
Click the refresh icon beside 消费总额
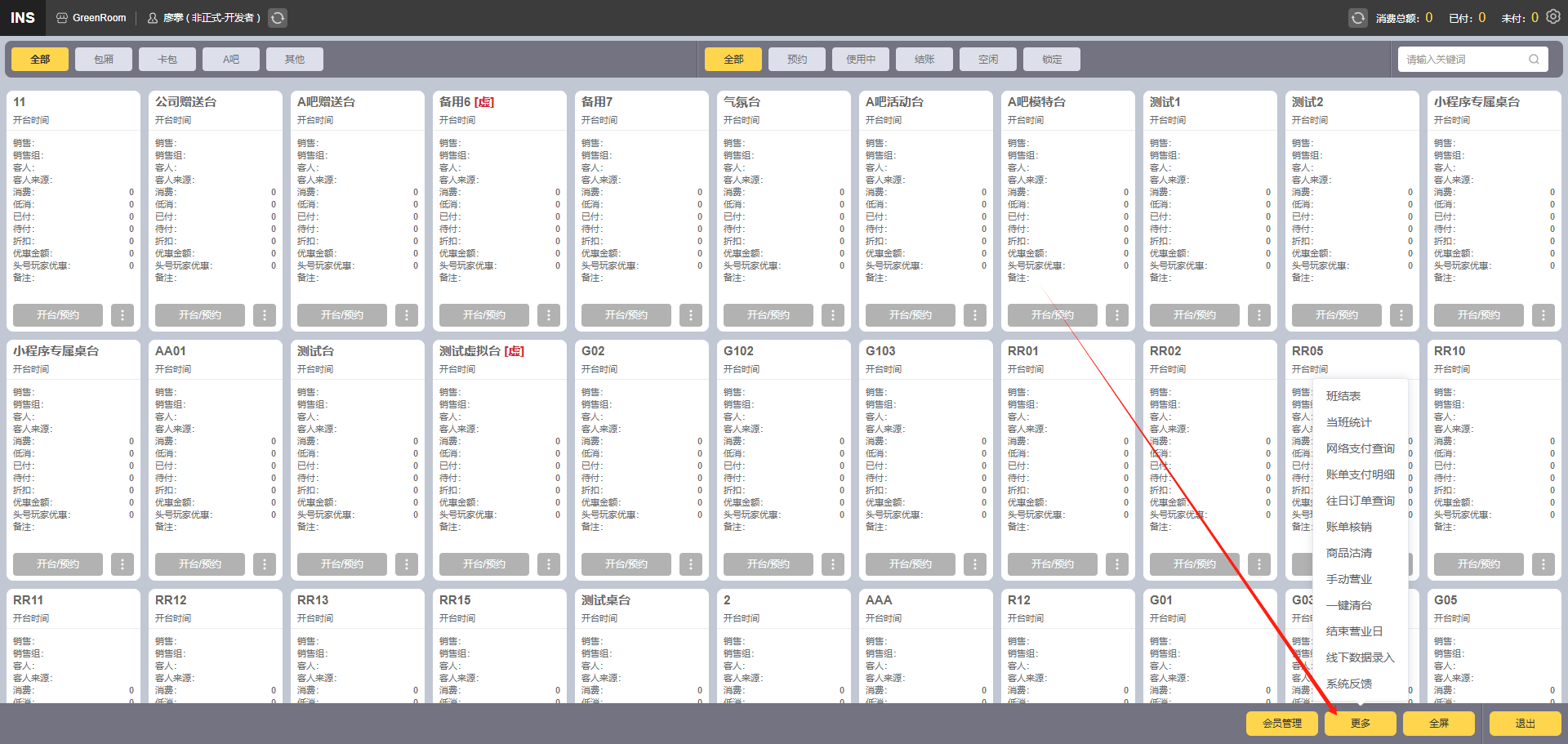[x=1357, y=18]
